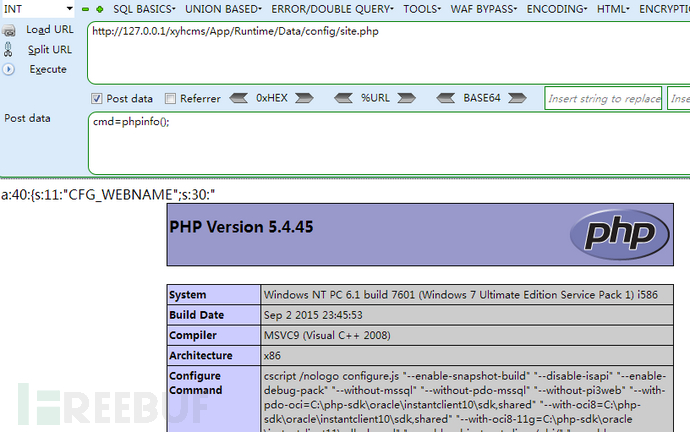This screenshot has height=432, width=690.
Task: Click the cscript configure command value
Action: click(466, 400)
